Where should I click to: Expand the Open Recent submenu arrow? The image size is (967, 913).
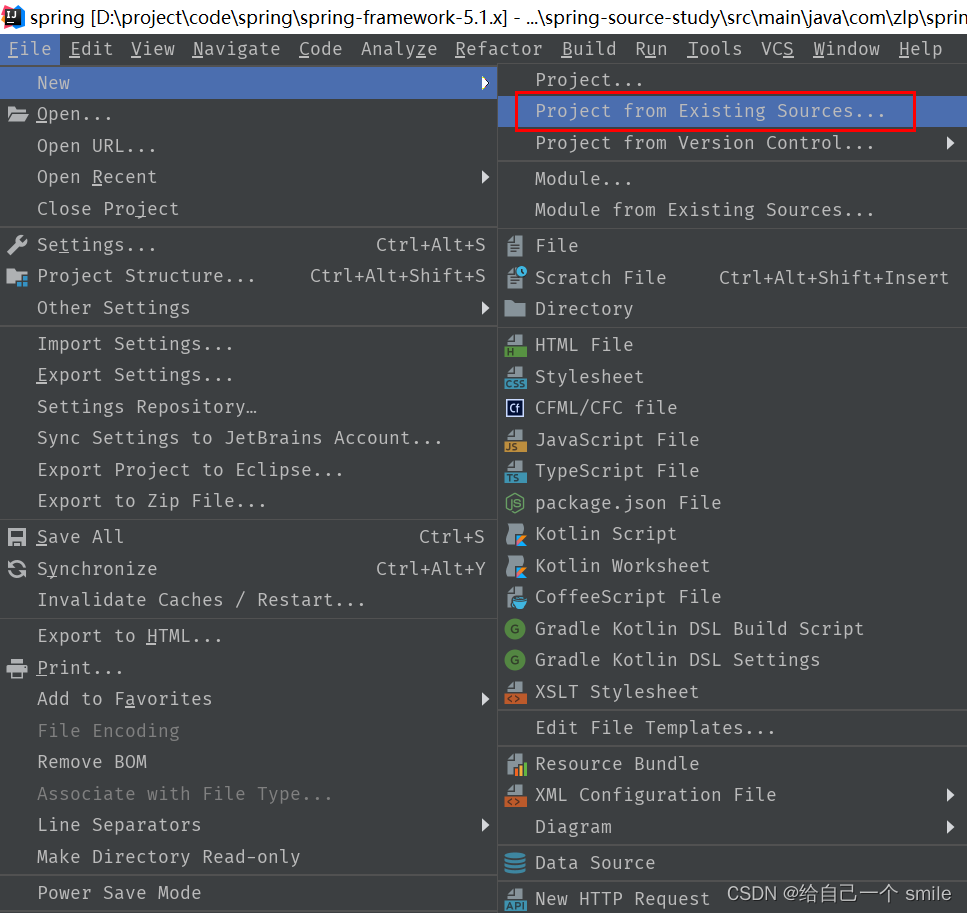[x=485, y=178]
